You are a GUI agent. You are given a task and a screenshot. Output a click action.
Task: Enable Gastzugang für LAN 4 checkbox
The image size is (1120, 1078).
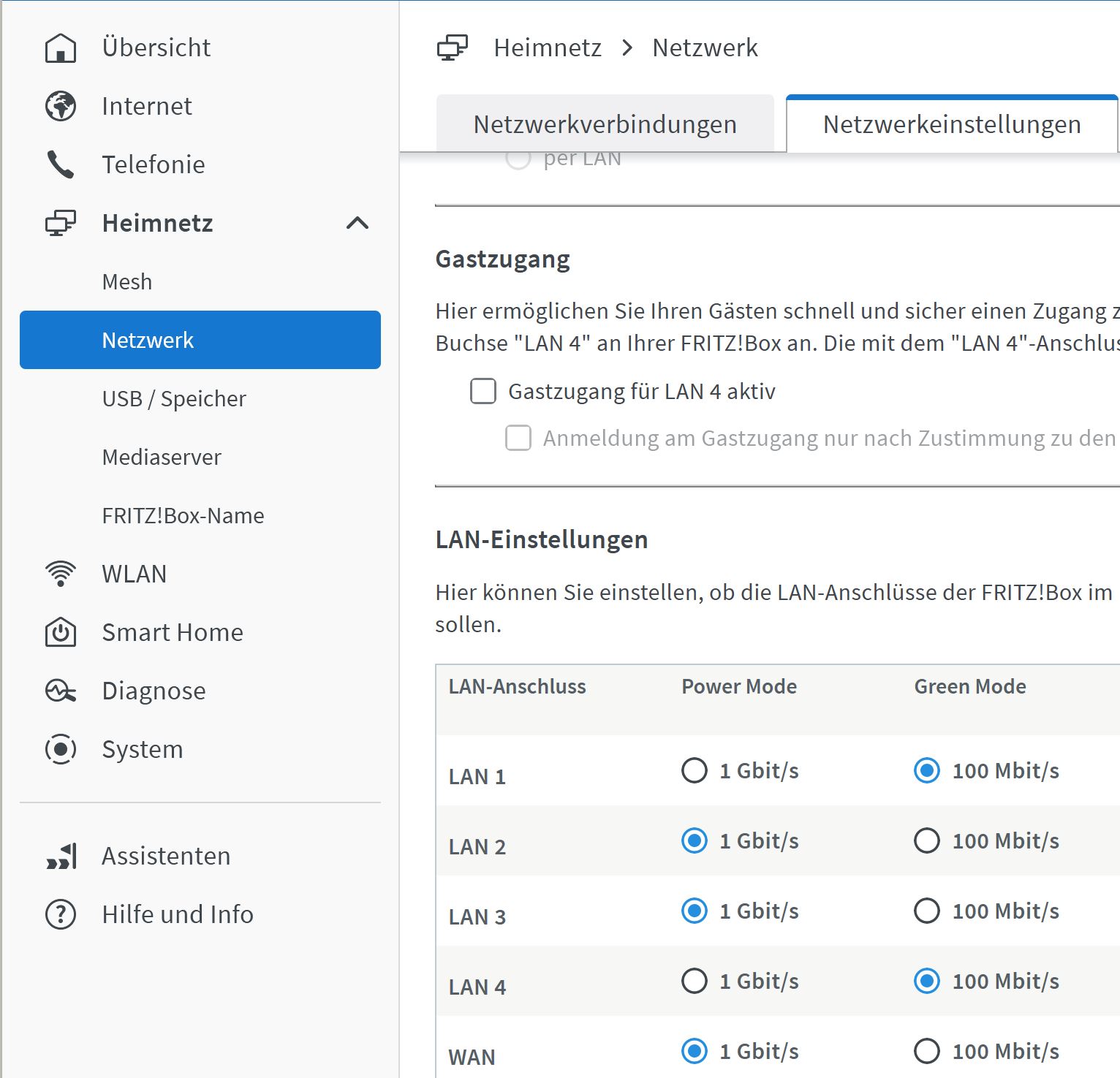coord(483,392)
